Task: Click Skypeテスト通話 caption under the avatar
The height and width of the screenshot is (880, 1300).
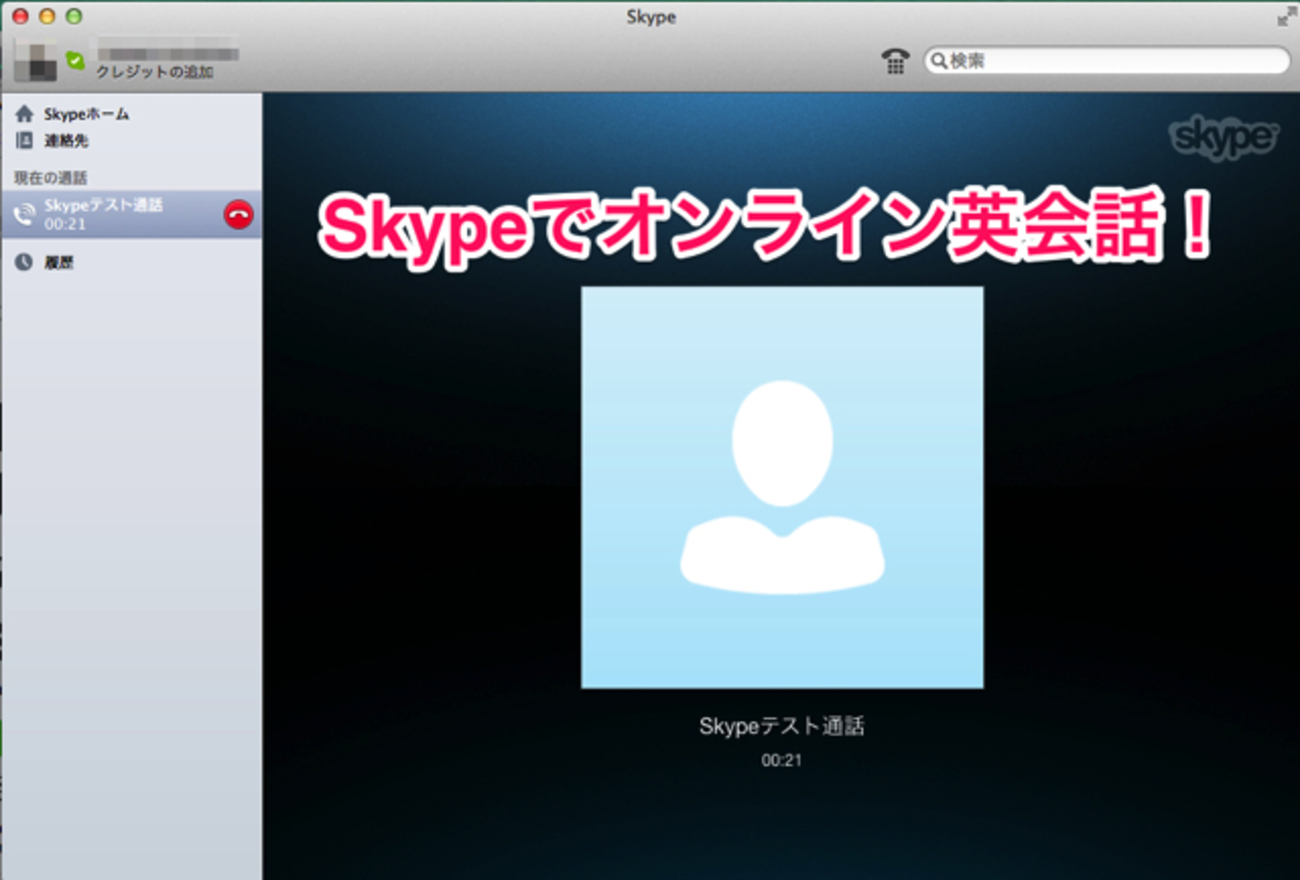Action: 782,727
